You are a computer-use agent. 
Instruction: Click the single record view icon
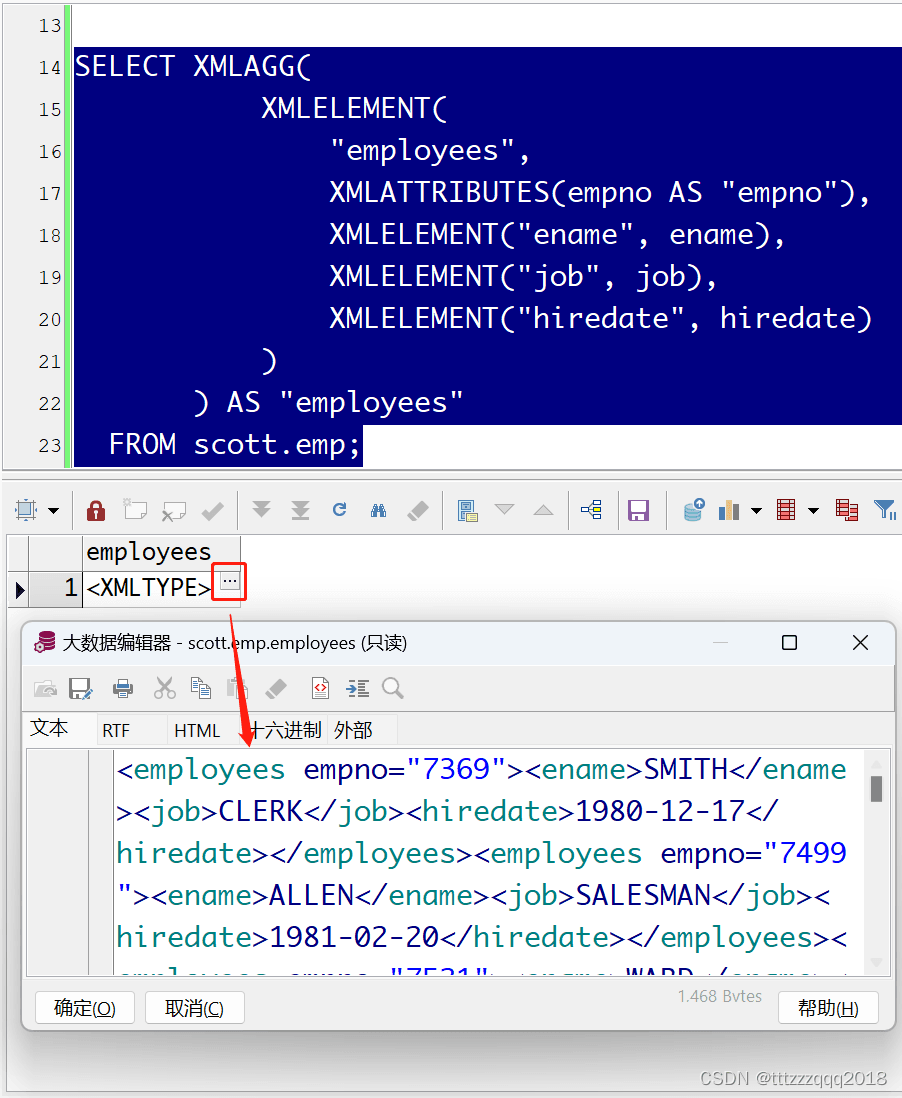coord(467,510)
